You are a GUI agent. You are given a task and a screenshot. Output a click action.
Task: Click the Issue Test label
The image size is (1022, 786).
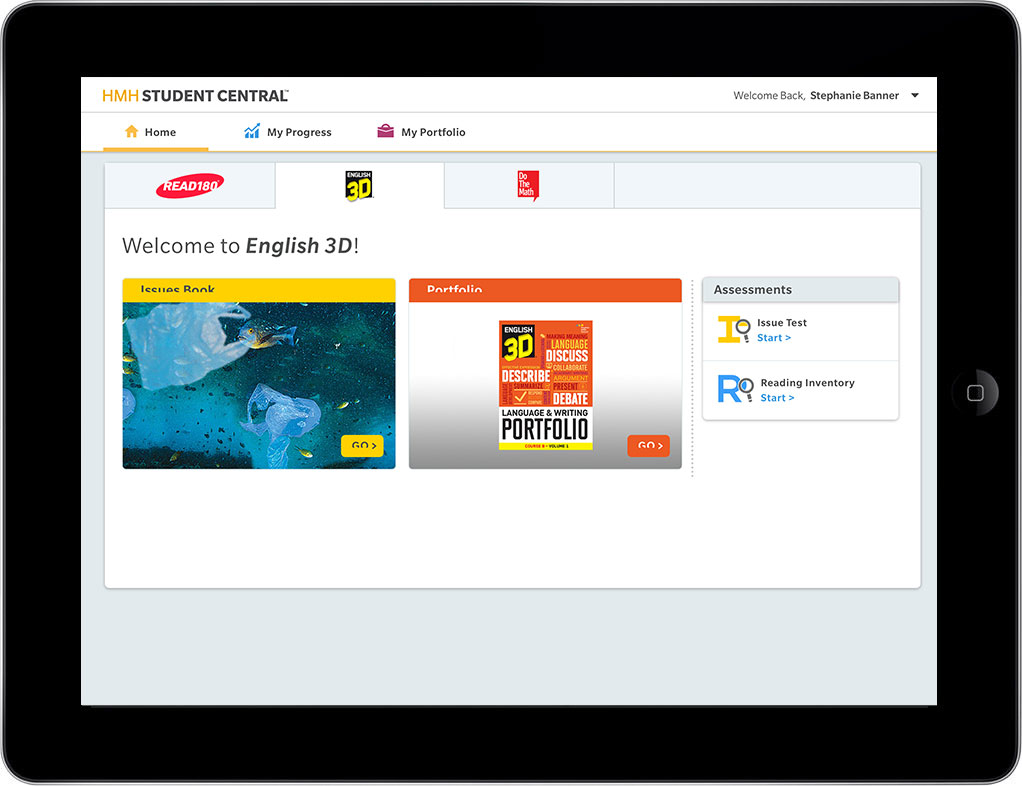pyautogui.click(x=781, y=323)
